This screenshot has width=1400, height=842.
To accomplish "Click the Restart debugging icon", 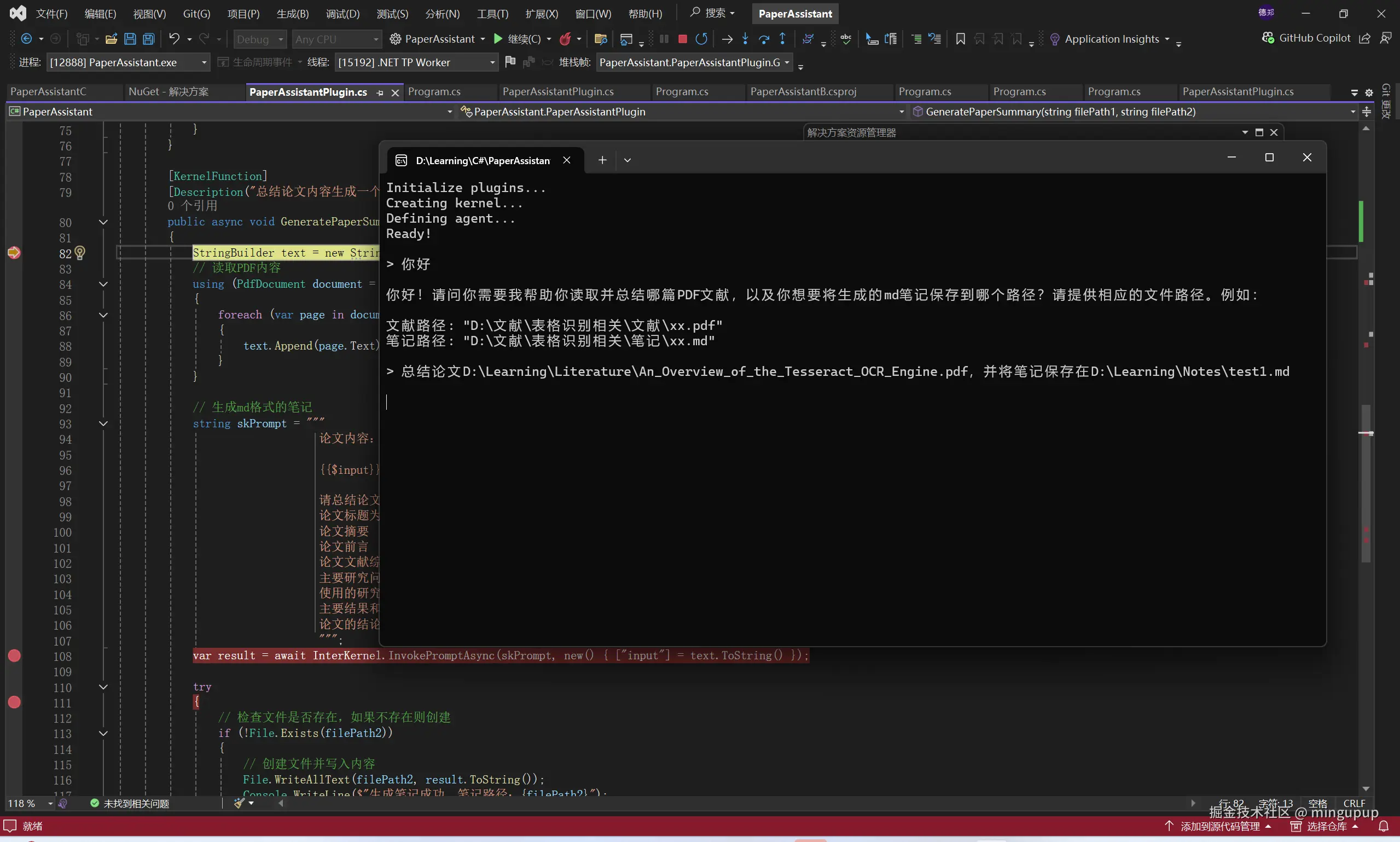I will coord(702,39).
